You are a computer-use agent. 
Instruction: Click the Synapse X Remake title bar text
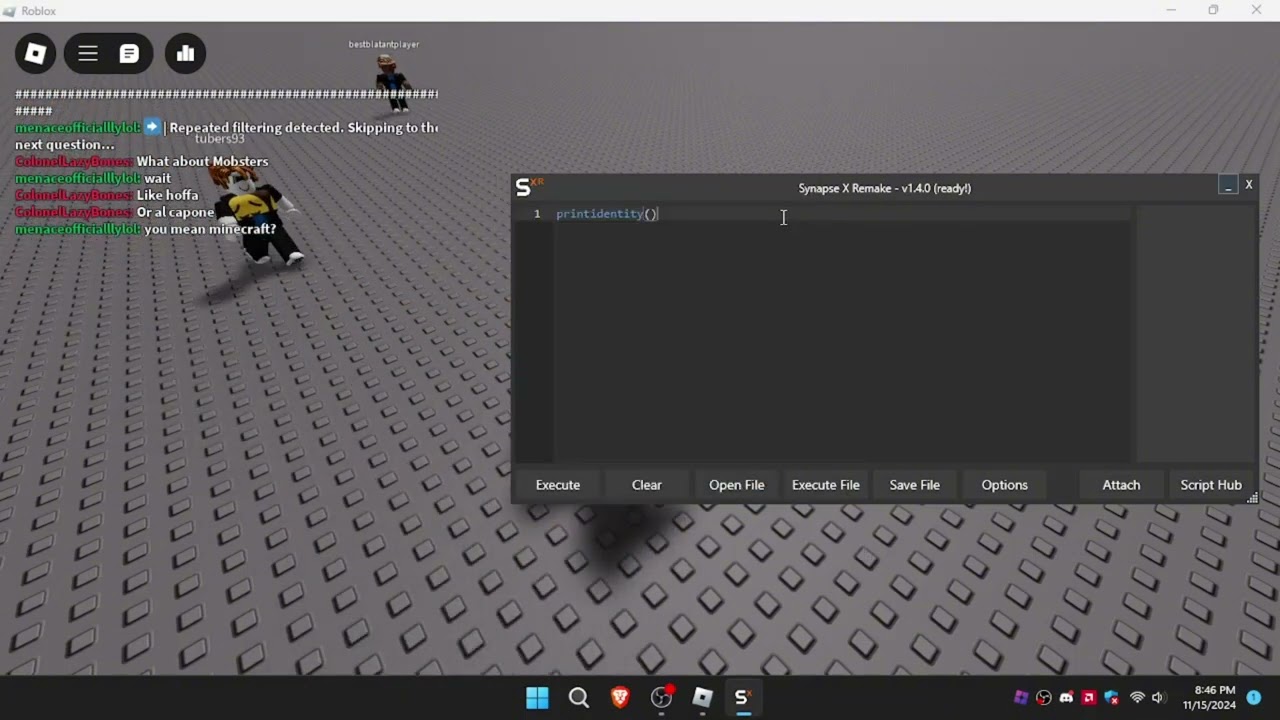coord(884,188)
